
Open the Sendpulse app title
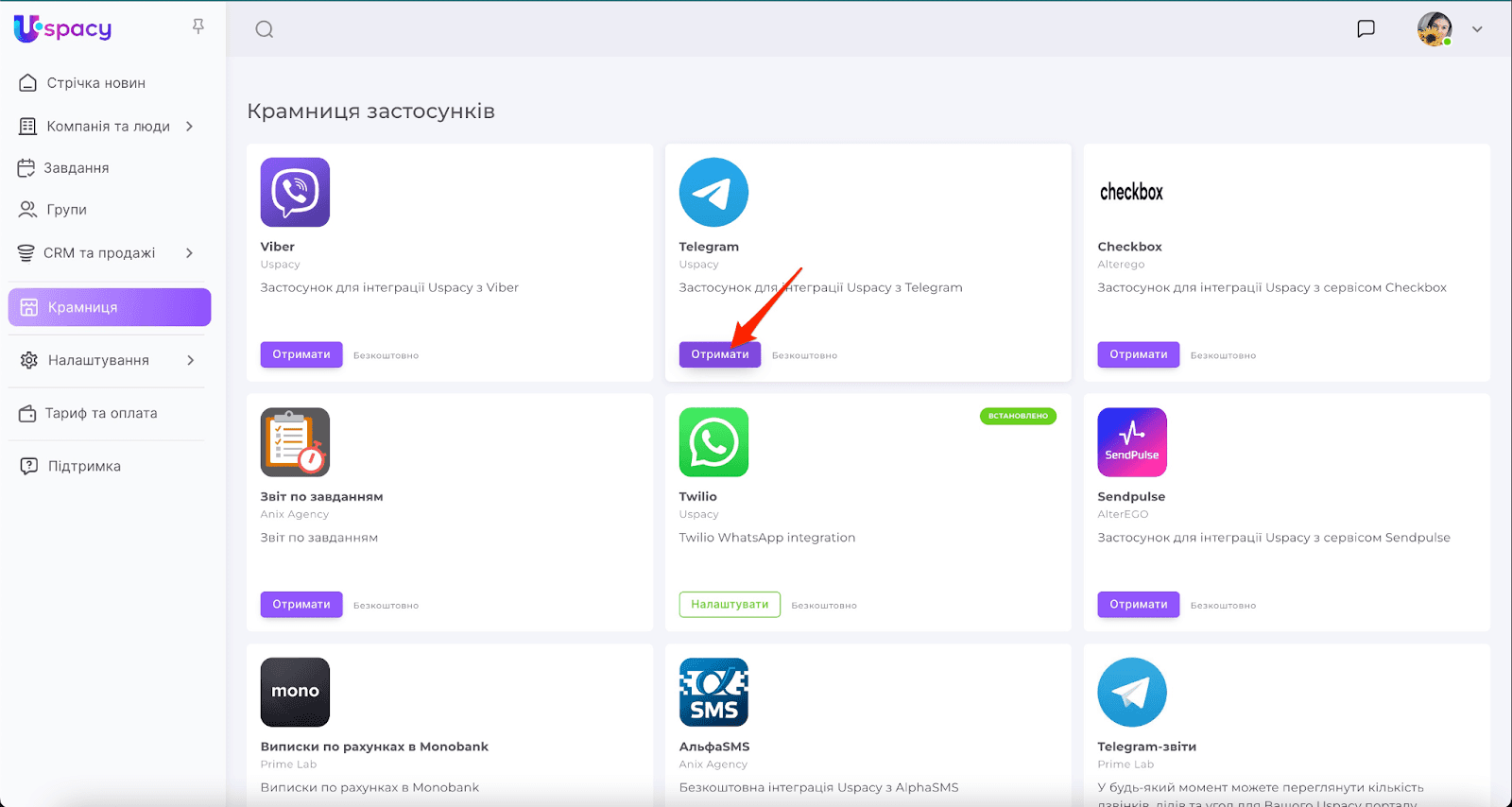point(1131,497)
